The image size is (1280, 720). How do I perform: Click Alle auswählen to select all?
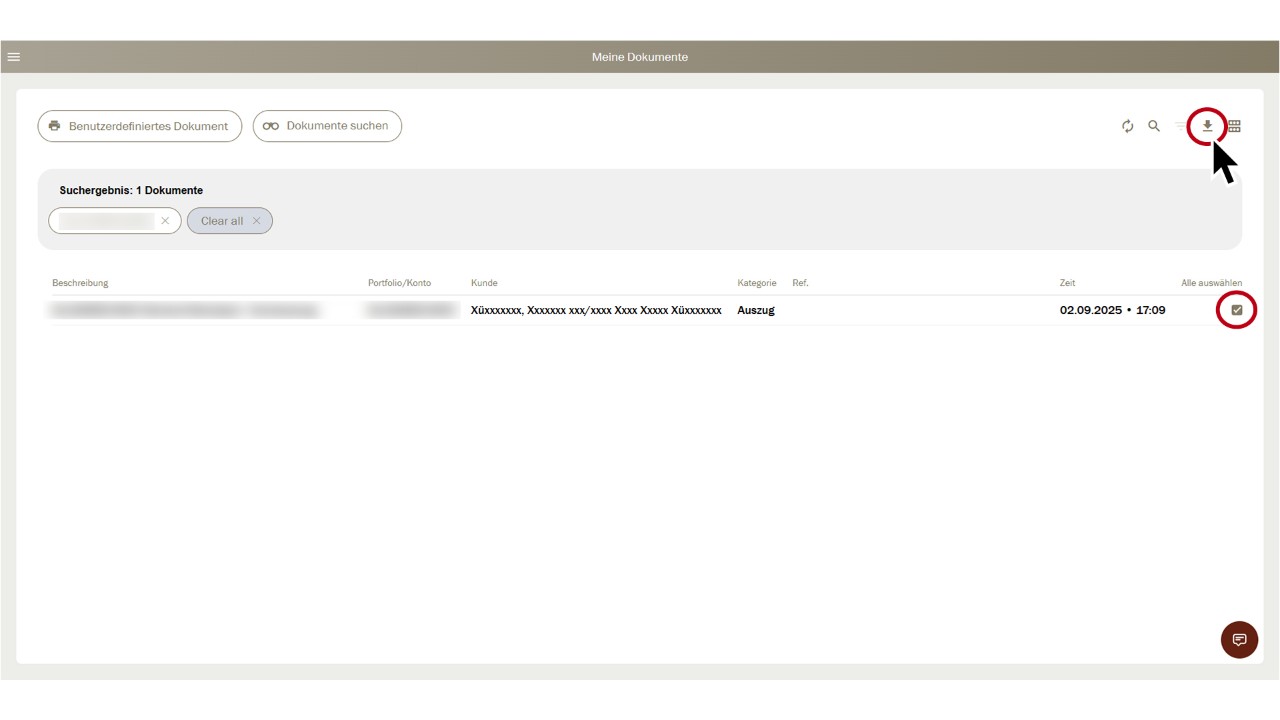[x=1211, y=283]
